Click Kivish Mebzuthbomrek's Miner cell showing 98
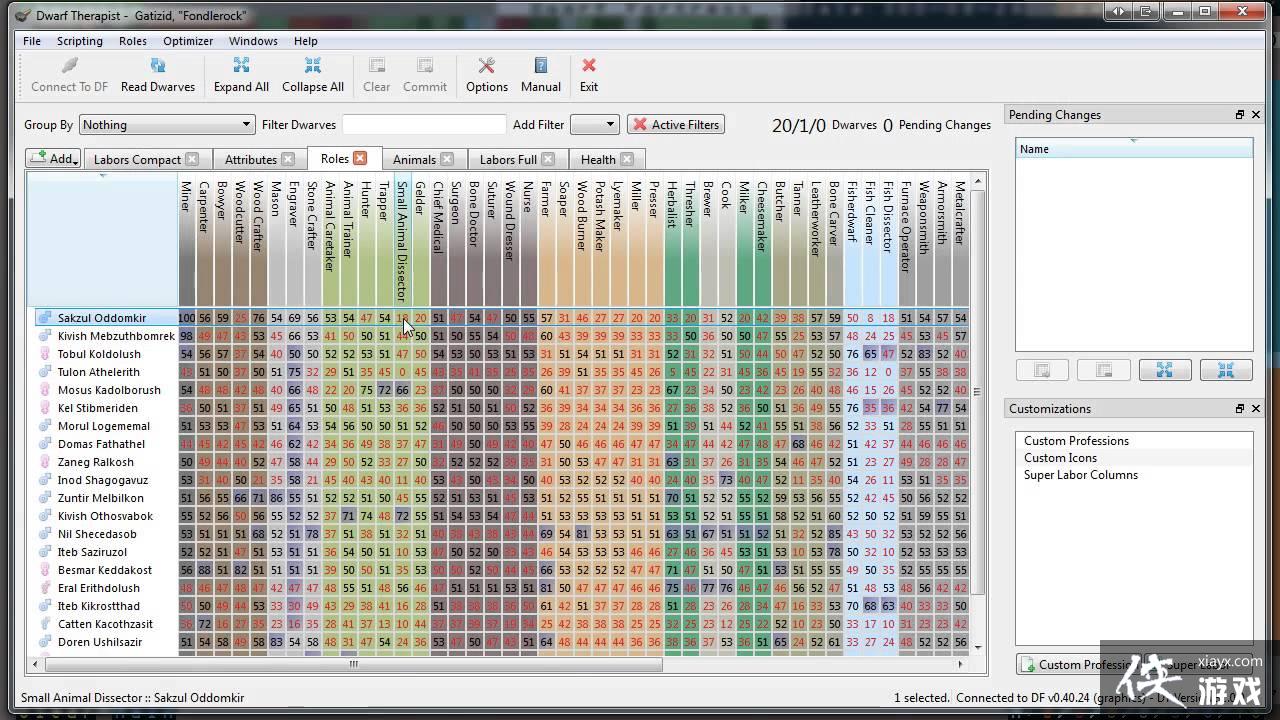This screenshot has height=720, width=1280. point(187,336)
